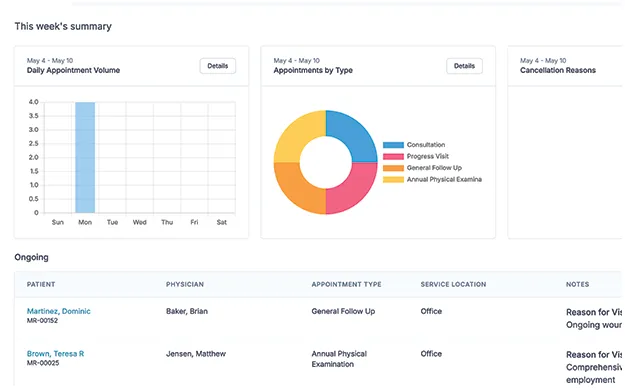Click the Monday bar in volume chart

coord(85,158)
